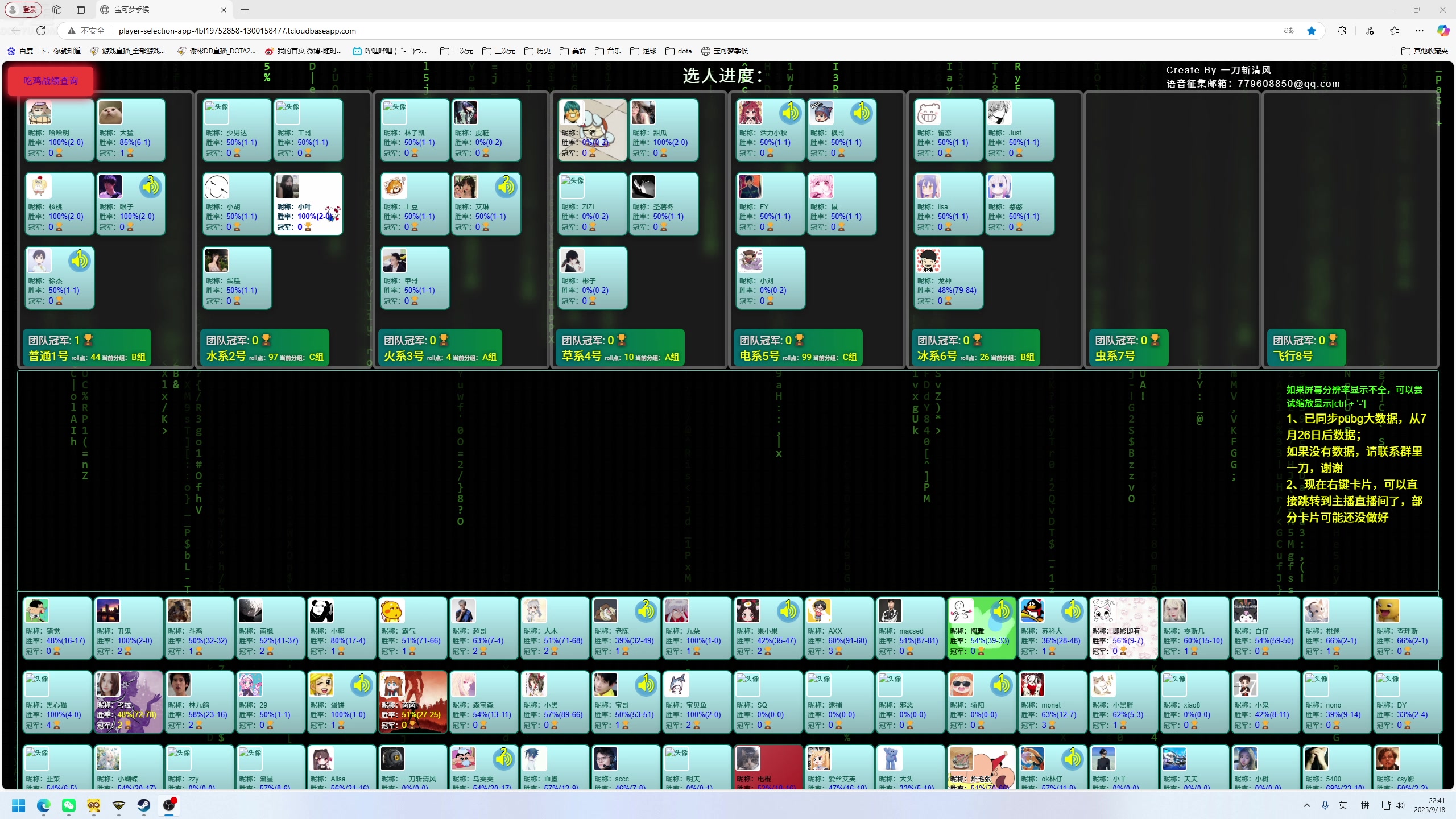The image size is (1456, 819).
Task: Click the 百度一下 bookmark
Action: pos(44,51)
